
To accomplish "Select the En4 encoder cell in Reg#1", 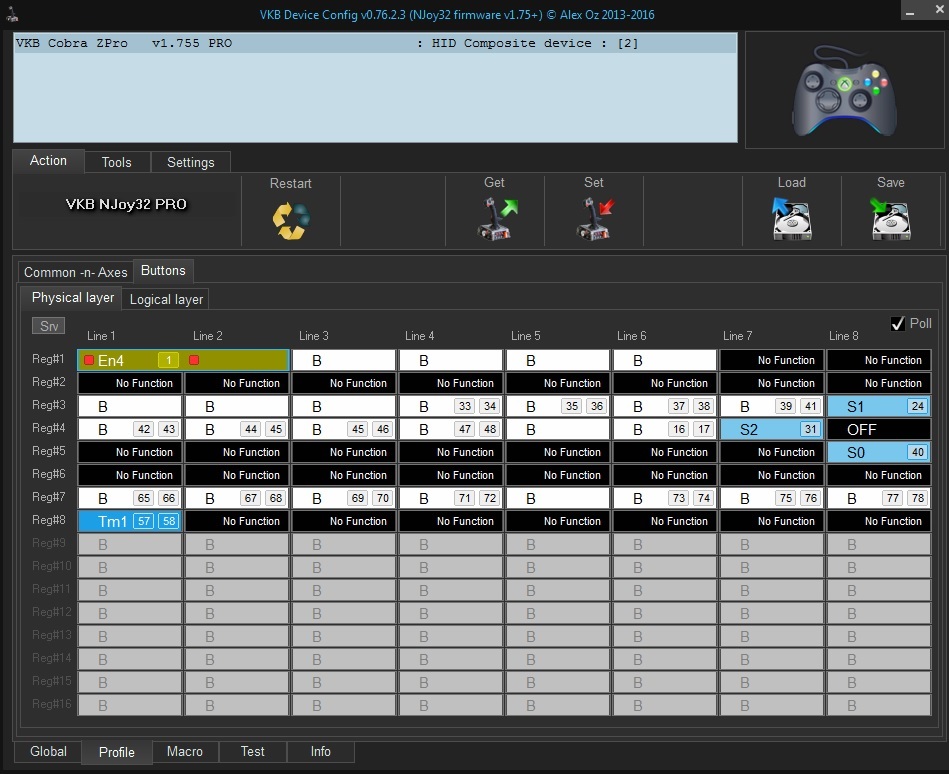I will pyautogui.click(x=183, y=360).
